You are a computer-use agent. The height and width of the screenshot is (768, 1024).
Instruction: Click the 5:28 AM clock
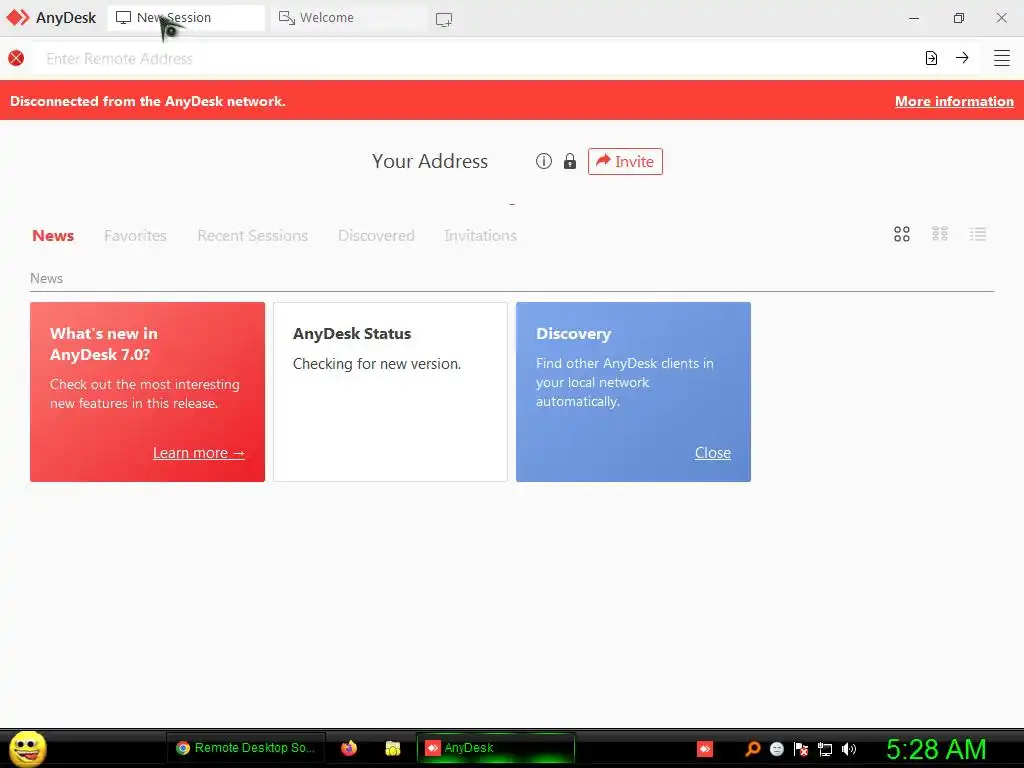coord(936,749)
